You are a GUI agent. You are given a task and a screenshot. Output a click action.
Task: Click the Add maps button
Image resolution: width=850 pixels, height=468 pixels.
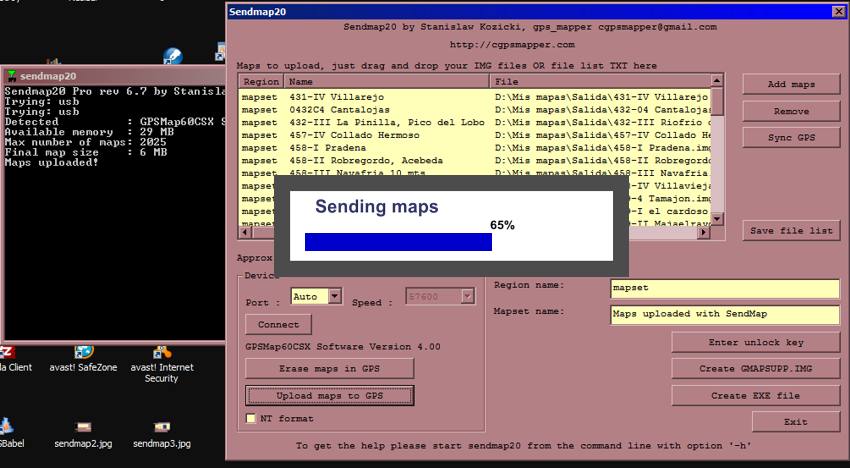791,84
